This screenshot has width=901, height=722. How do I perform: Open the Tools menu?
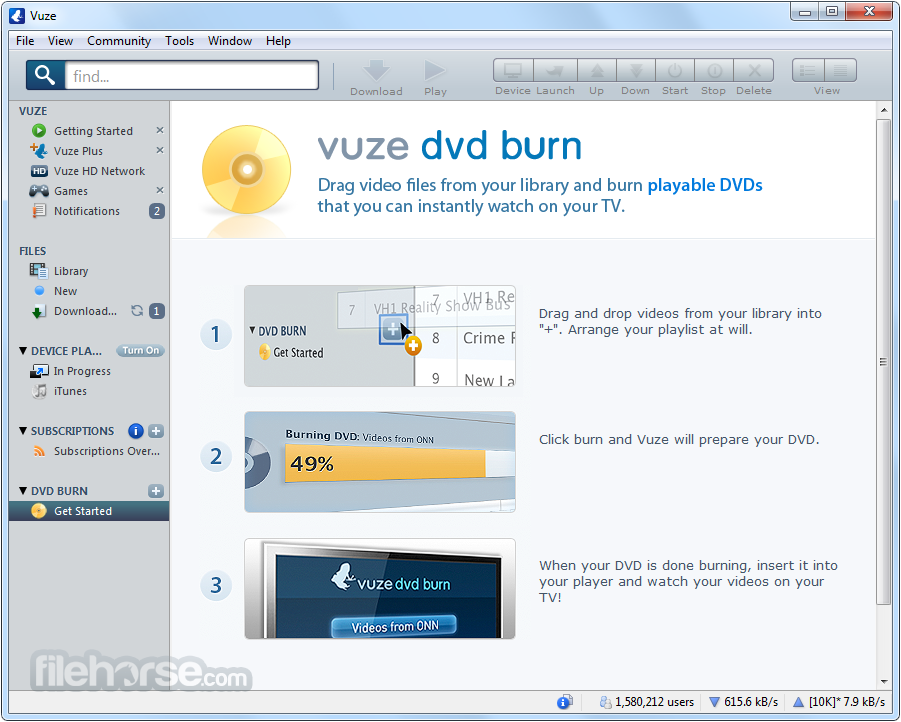coord(180,41)
